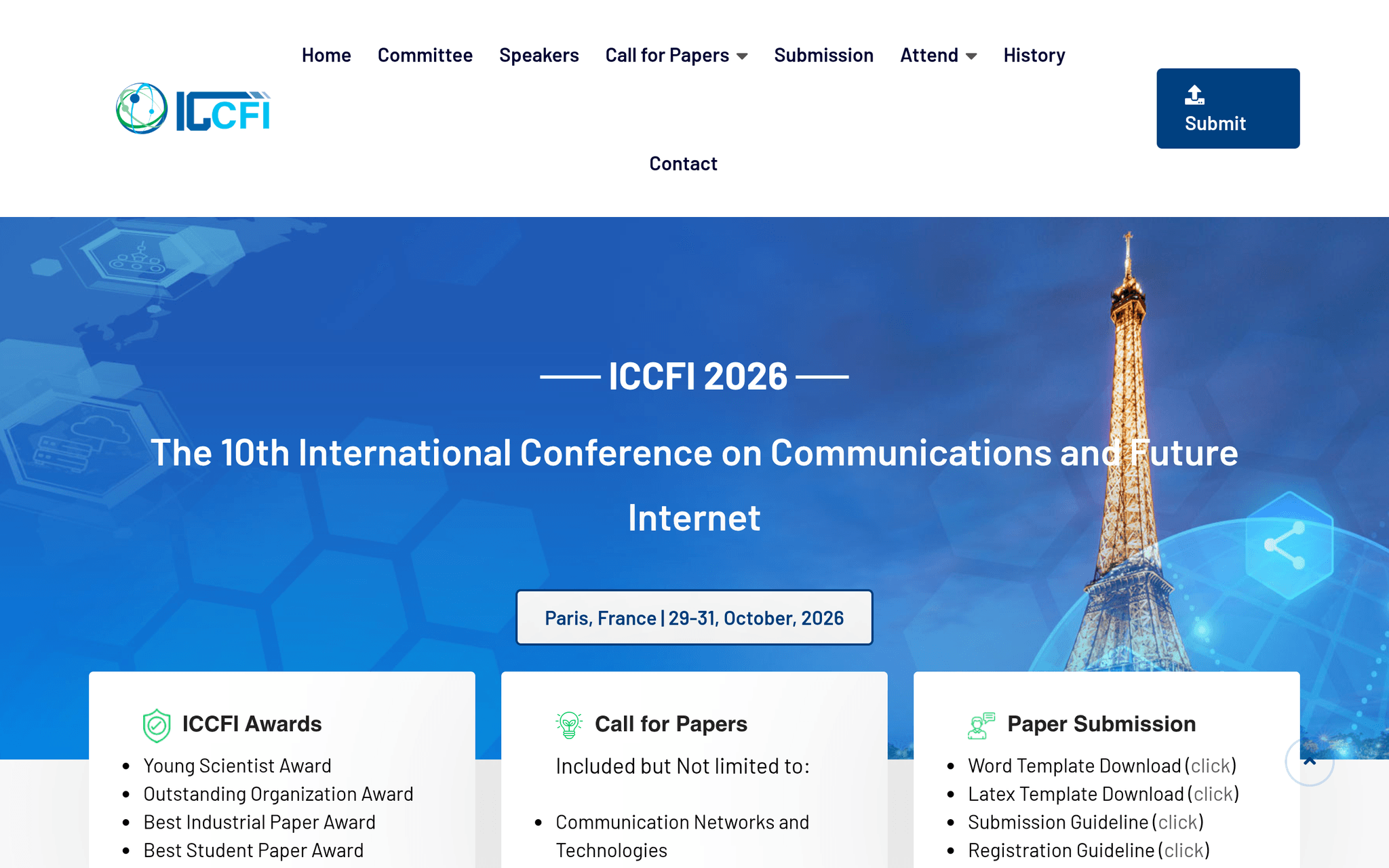
Task: Click the 10th International Conference headline
Action: pos(694,485)
